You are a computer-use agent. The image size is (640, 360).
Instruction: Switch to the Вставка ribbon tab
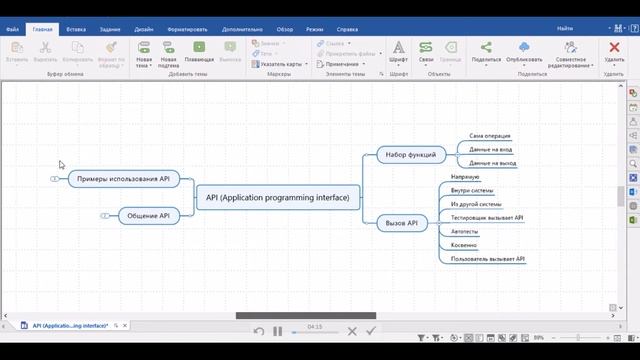(x=76, y=29)
